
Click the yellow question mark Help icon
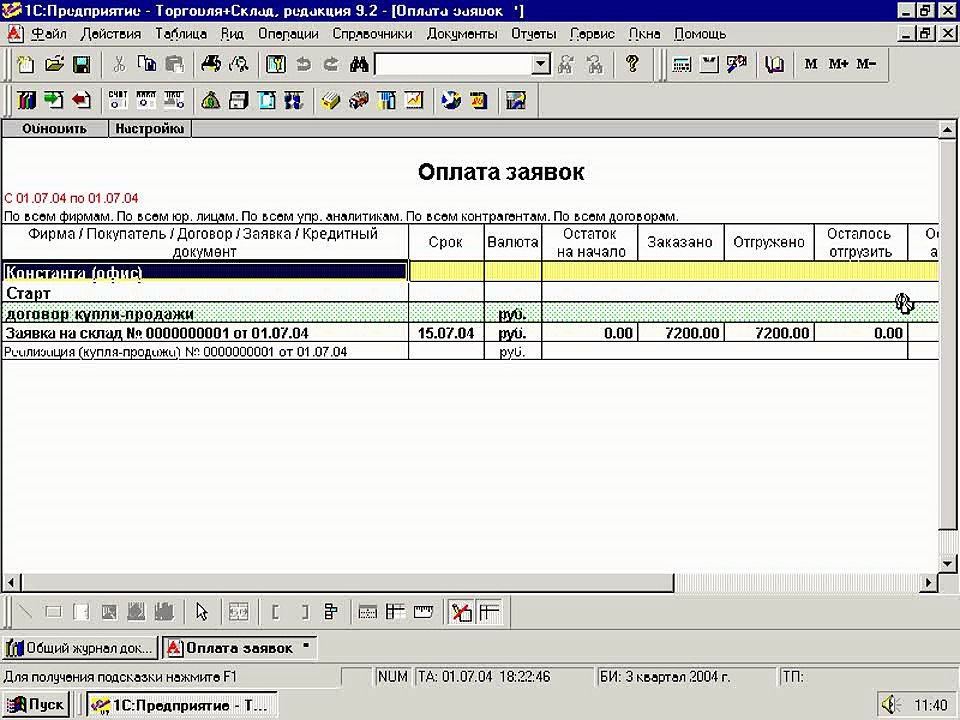click(x=632, y=64)
